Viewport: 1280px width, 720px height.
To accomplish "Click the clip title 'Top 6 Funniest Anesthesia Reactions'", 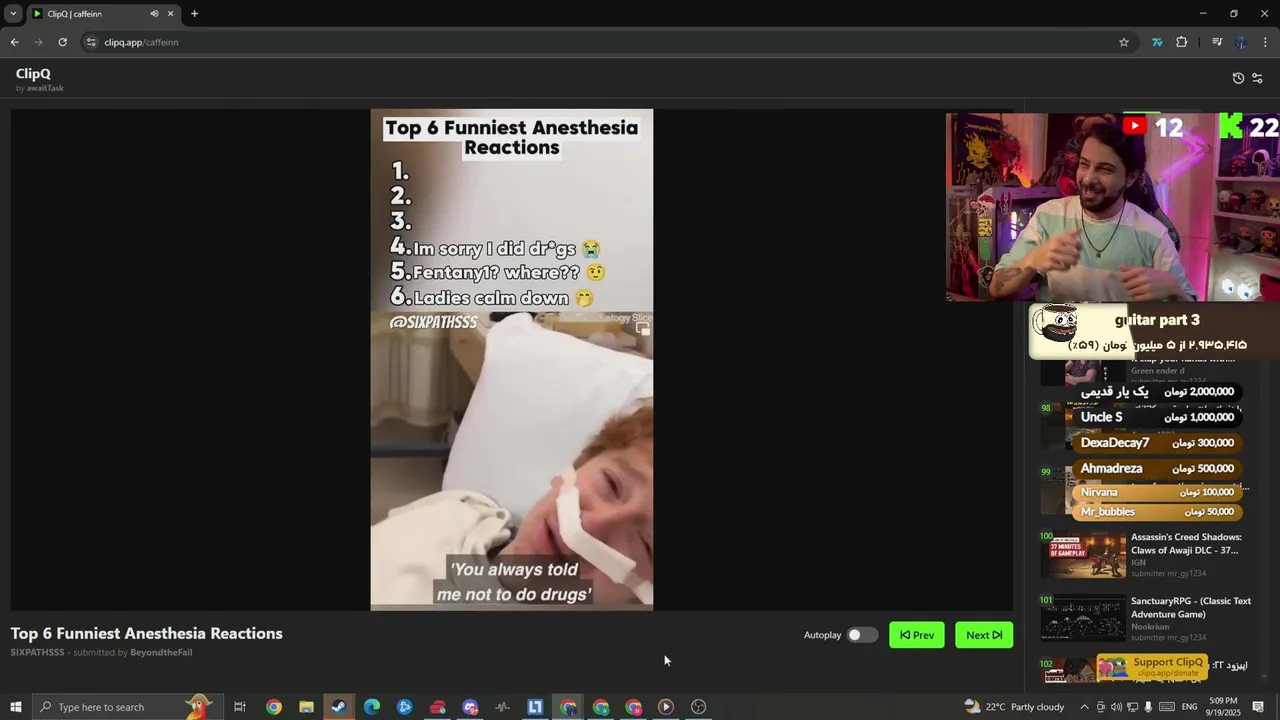I will [x=147, y=633].
